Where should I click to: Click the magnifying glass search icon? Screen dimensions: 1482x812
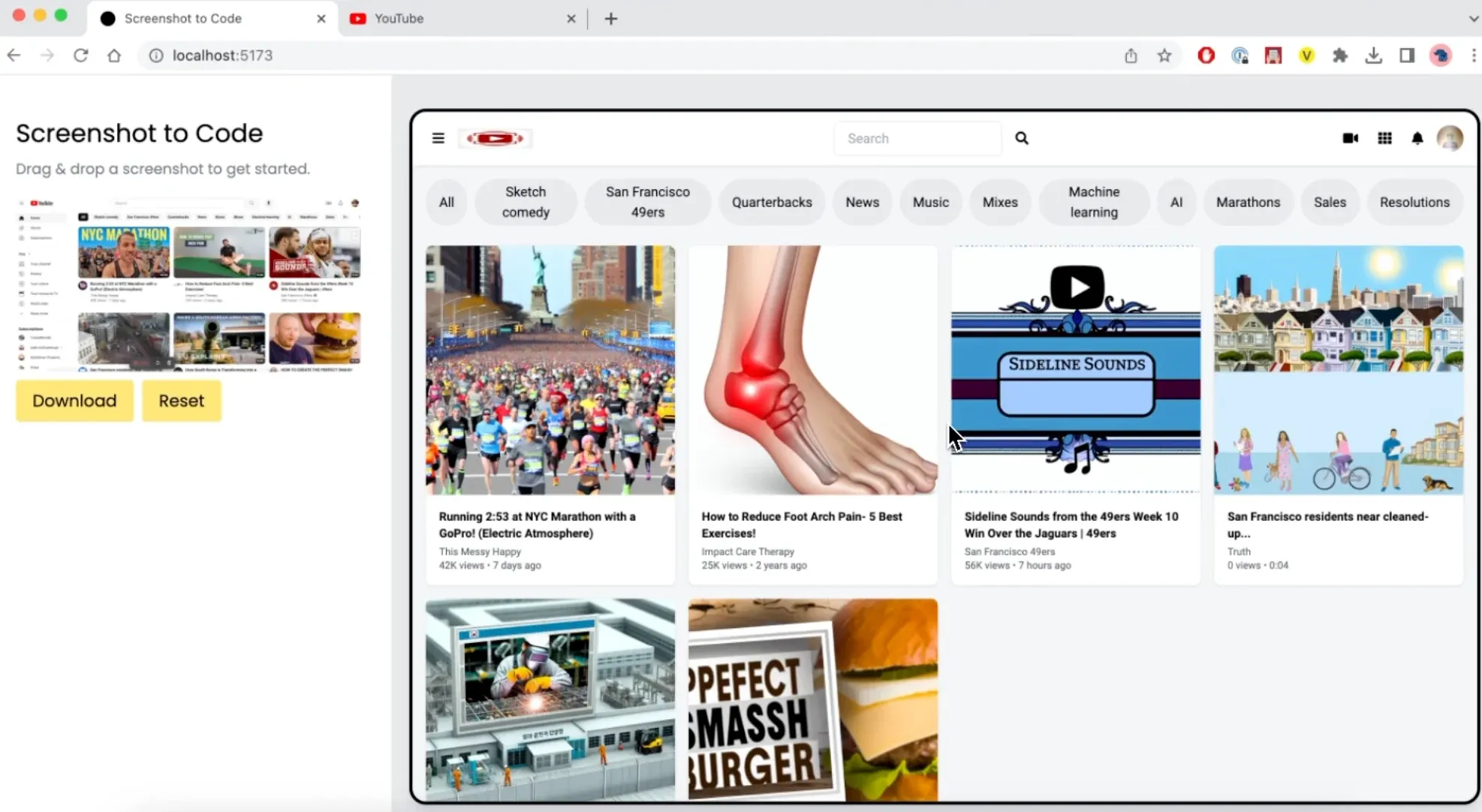point(1021,138)
